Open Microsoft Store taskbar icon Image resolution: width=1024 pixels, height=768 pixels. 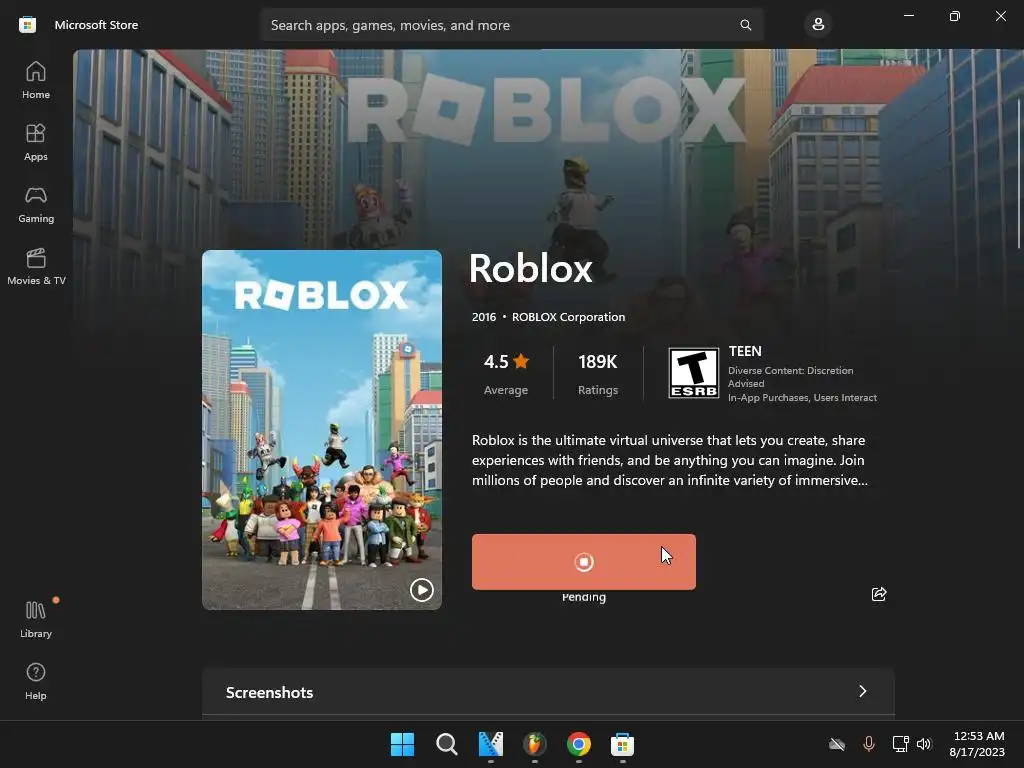pos(622,744)
